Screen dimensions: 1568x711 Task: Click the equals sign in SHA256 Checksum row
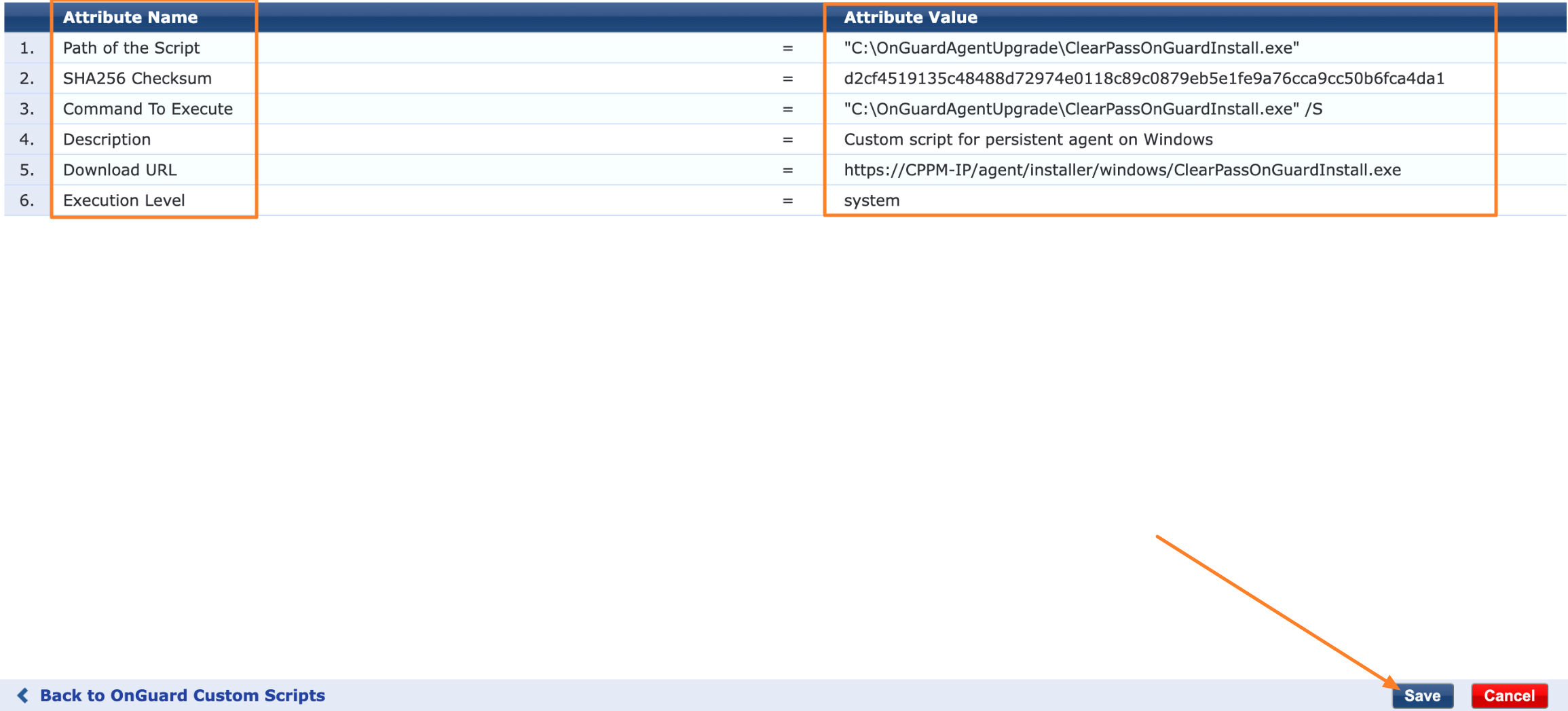pos(787,79)
